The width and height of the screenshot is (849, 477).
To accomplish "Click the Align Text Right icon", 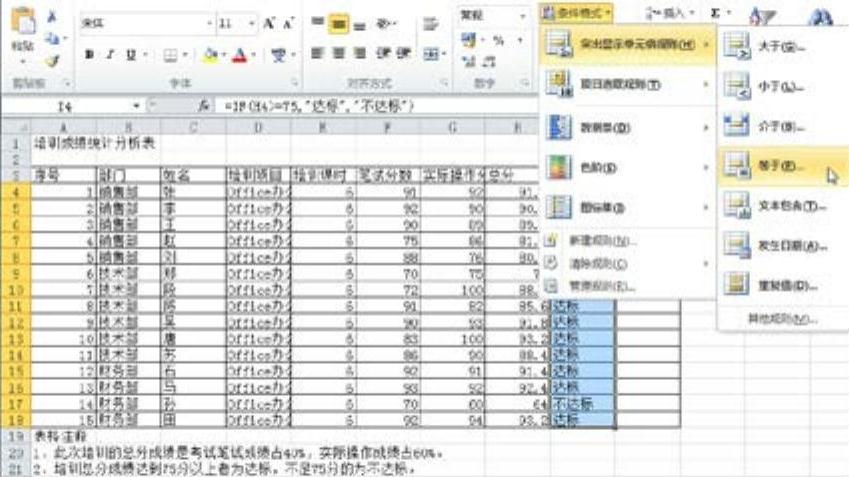I will 360,53.
